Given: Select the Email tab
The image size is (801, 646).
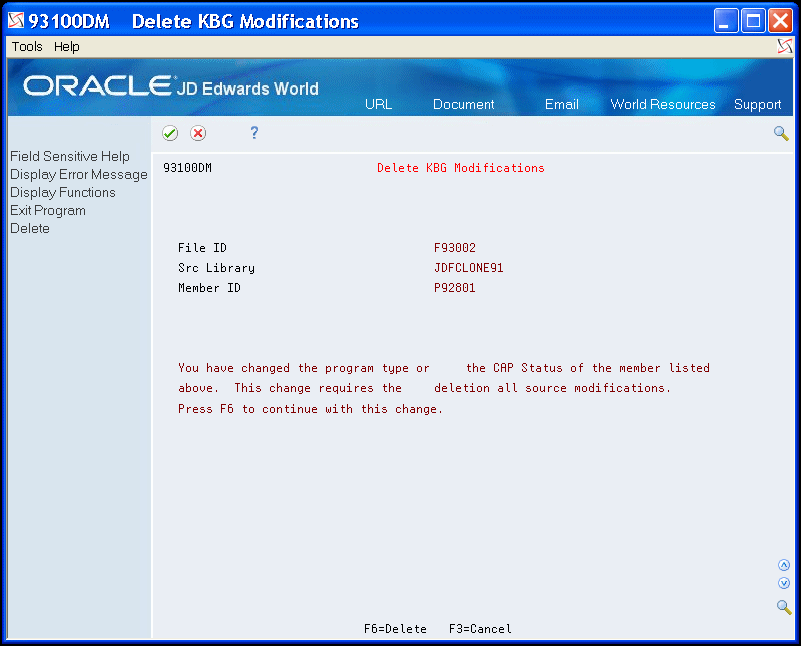Looking at the screenshot, I should (x=561, y=104).
